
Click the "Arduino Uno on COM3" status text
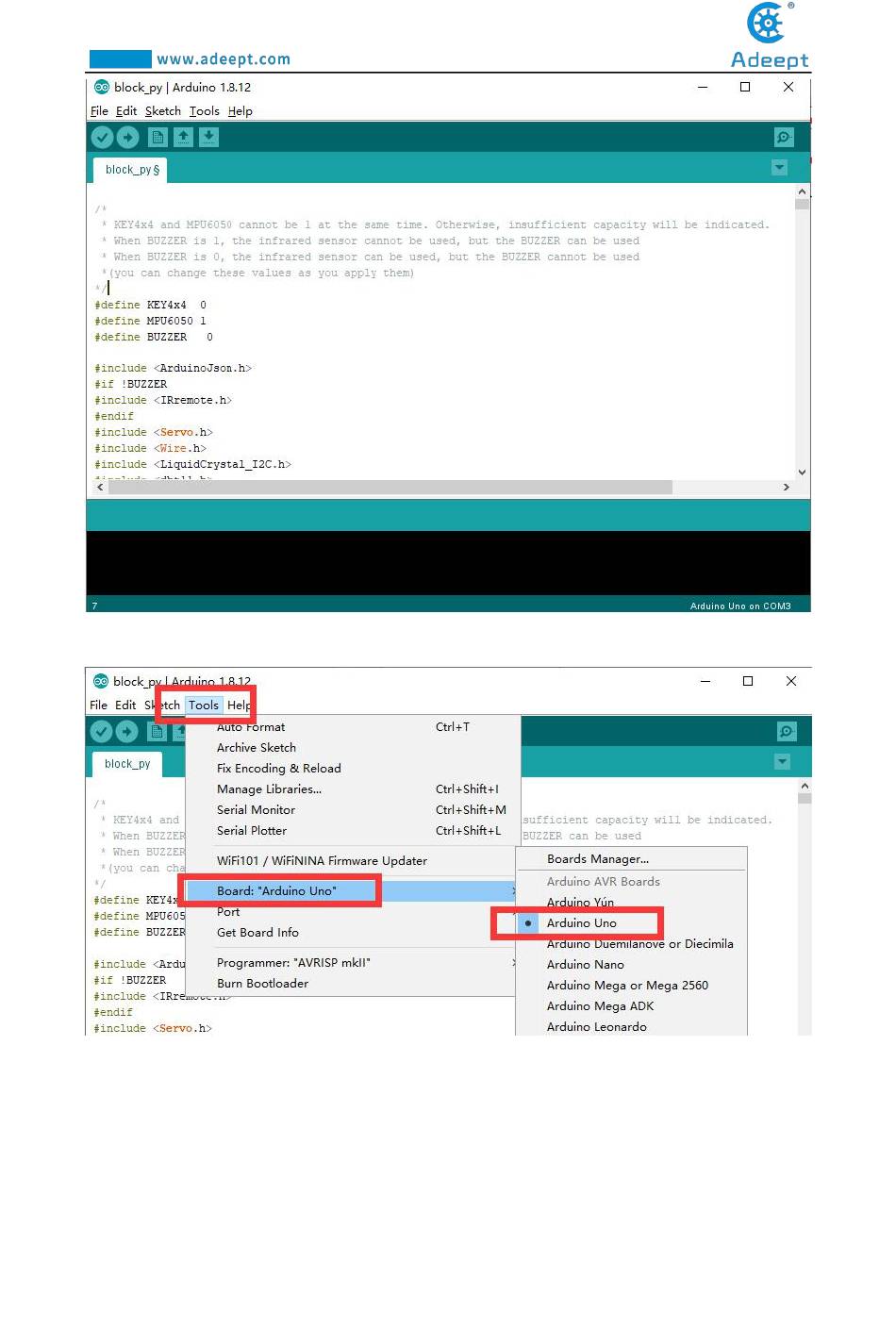pos(740,606)
